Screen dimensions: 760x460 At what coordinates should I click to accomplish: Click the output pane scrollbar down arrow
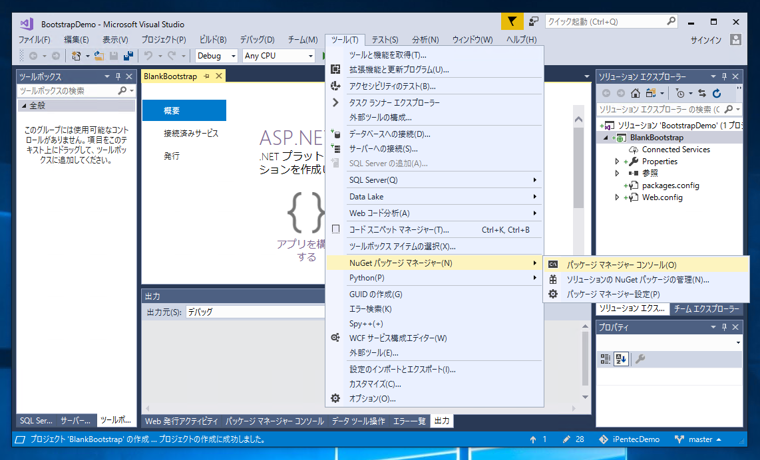585,397
